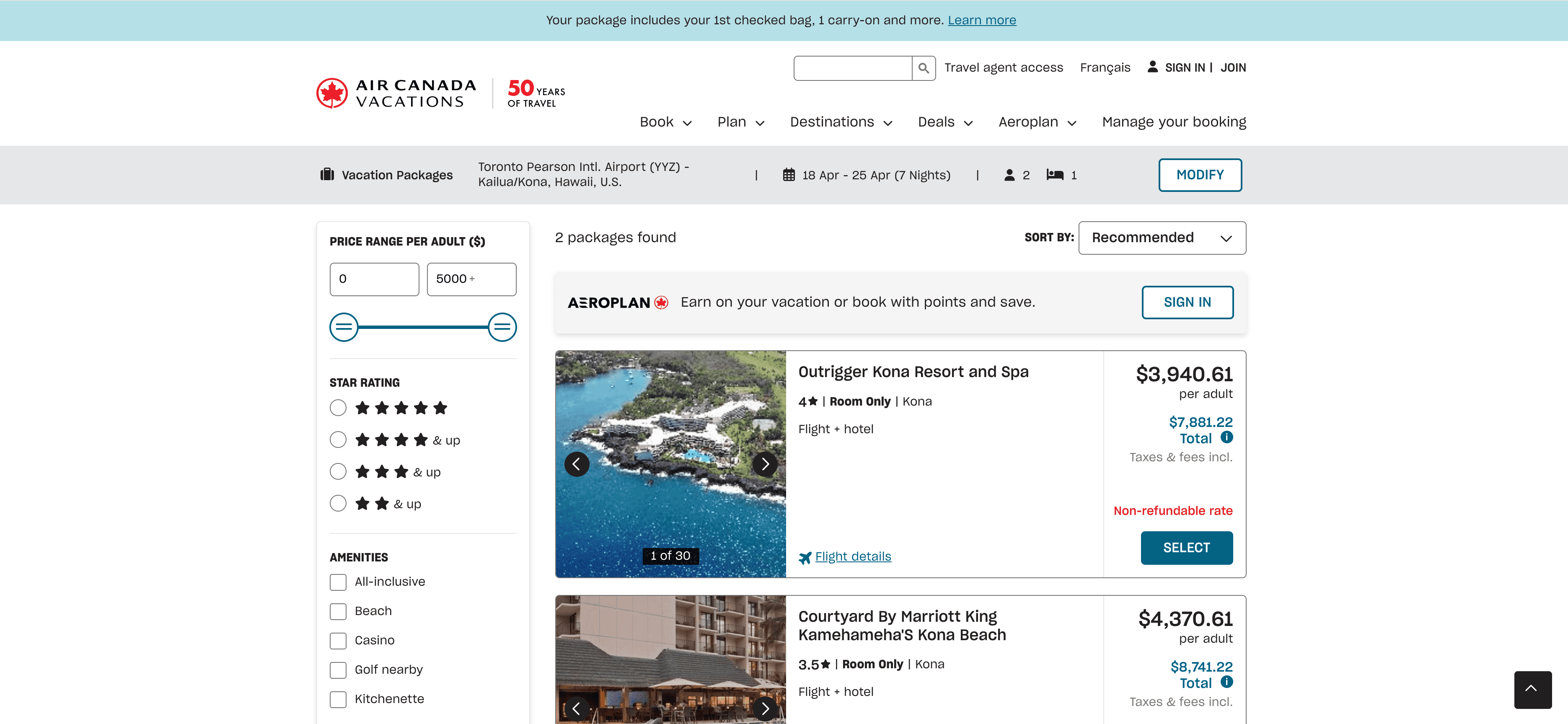Image resolution: width=1568 pixels, height=724 pixels.
Task: Open the Sort By Recommended dropdown
Action: (x=1162, y=238)
